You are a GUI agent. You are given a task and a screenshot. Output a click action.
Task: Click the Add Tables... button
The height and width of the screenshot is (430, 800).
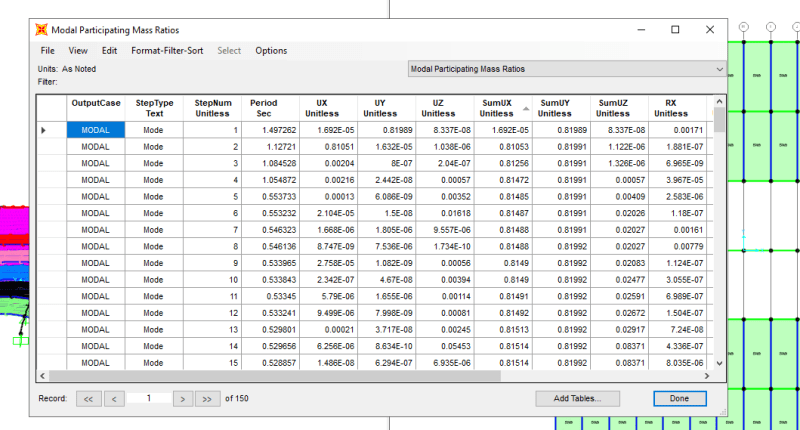pyautogui.click(x=578, y=398)
